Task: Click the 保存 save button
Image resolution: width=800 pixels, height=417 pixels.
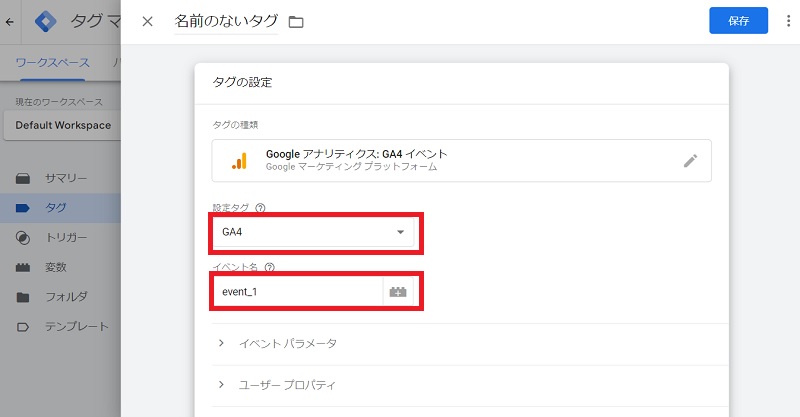Action: [738, 21]
